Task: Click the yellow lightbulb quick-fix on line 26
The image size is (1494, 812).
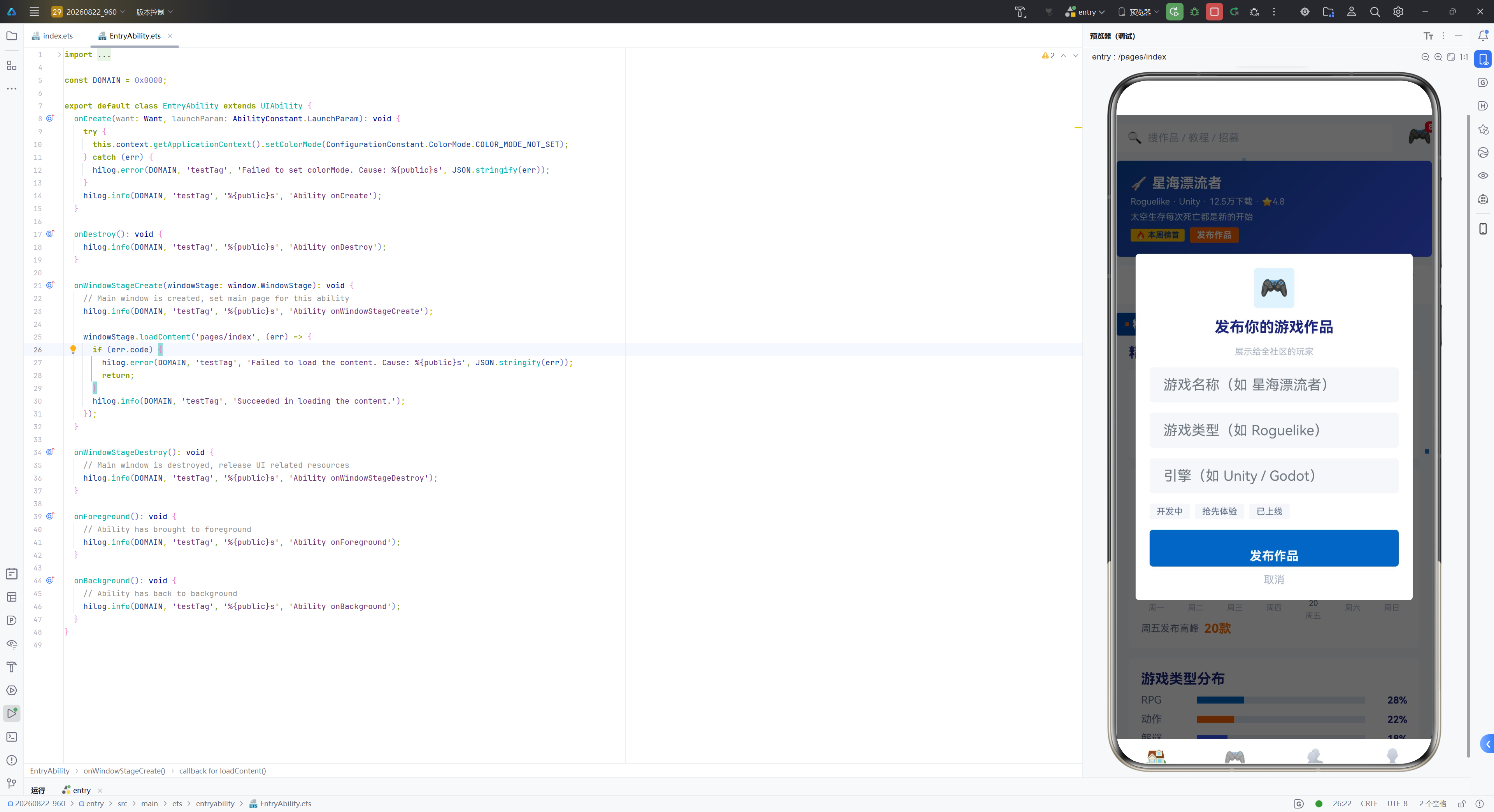Action: click(x=73, y=350)
